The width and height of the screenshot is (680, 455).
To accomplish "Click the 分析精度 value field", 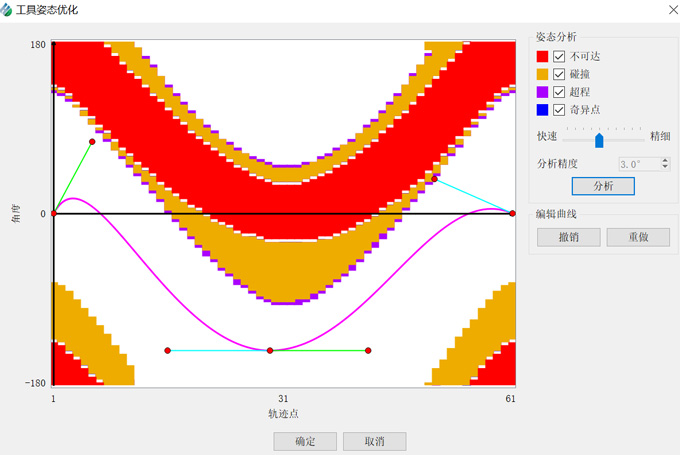I will click(x=639, y=164).
